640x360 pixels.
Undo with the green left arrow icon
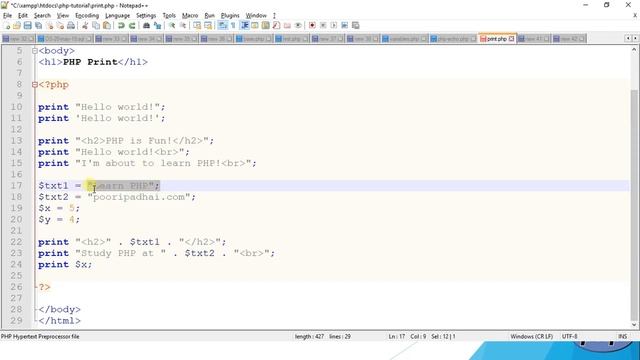[x=121, y=25]
